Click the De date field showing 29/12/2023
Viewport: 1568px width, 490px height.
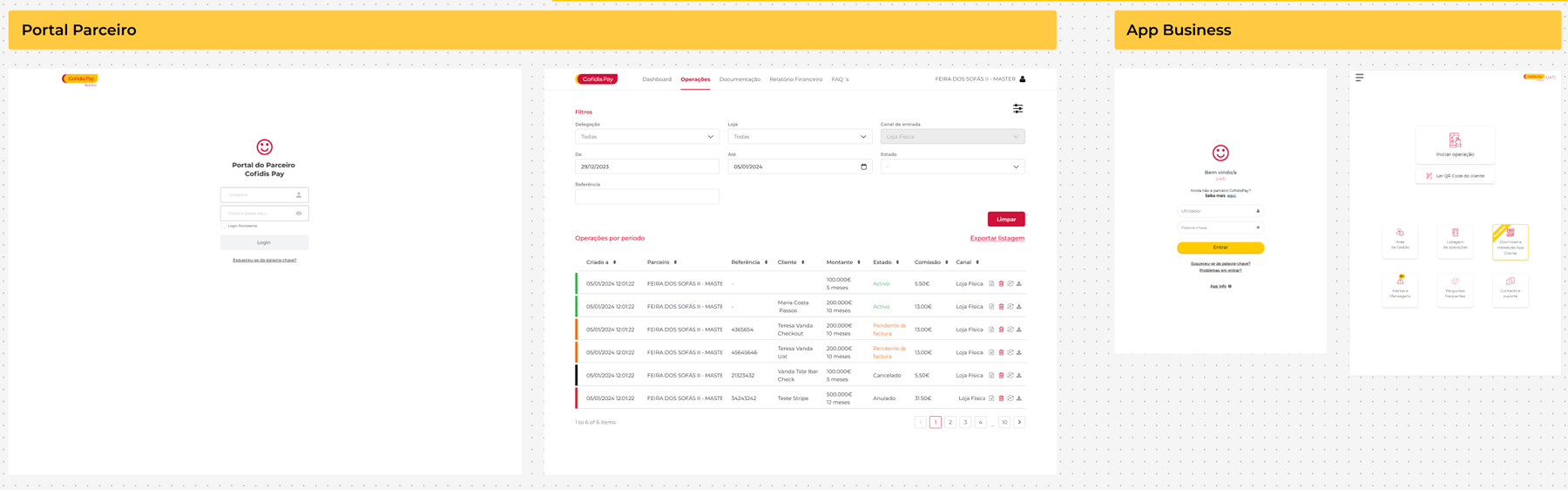647,167
